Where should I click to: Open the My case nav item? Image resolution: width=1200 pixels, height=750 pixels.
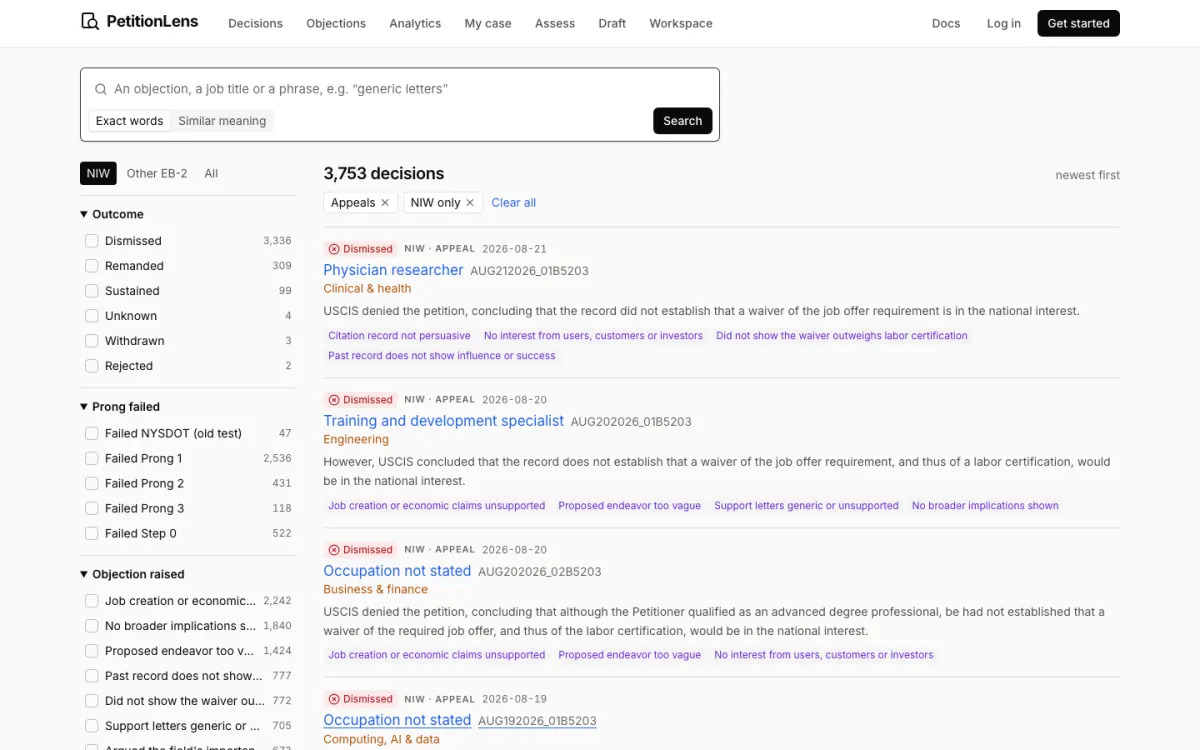tap(488, 23)
